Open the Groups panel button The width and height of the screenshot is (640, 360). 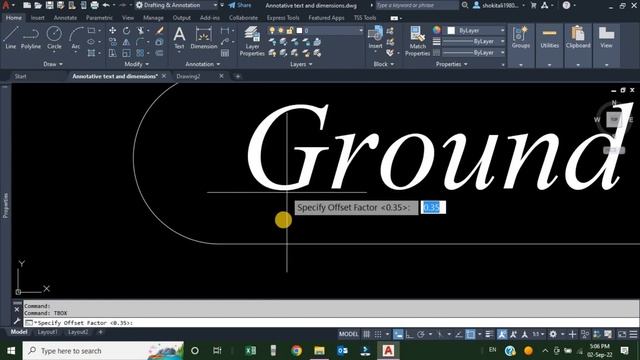pyautogui.click(x=521, y=38)
